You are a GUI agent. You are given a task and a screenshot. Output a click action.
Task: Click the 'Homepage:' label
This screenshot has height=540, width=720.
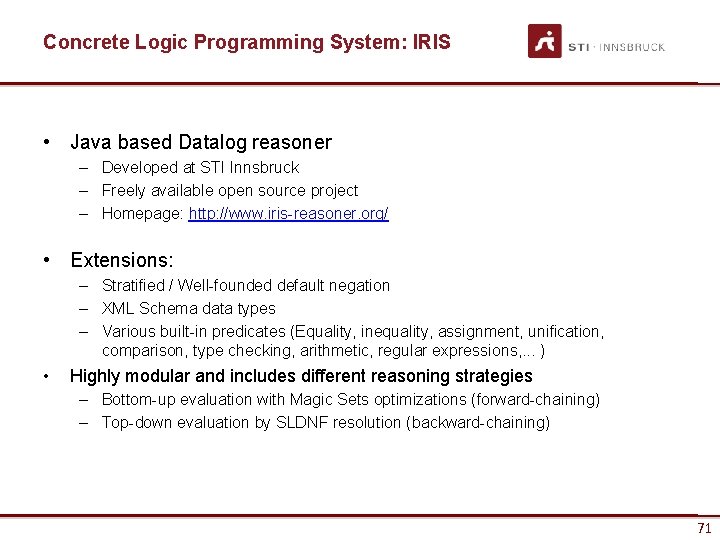pyautogui.click(x=143, y=214)
